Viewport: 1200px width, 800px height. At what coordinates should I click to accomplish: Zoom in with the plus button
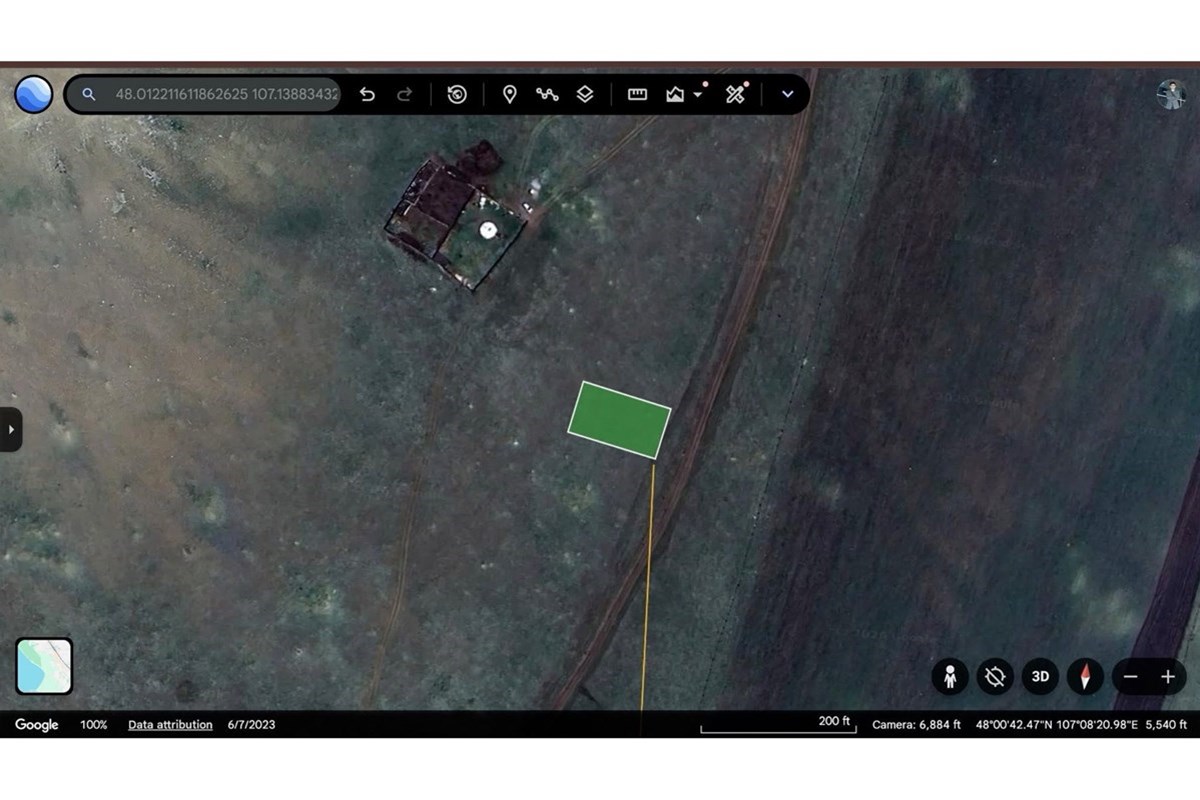pyautogui.click(x=1167, y=677)
